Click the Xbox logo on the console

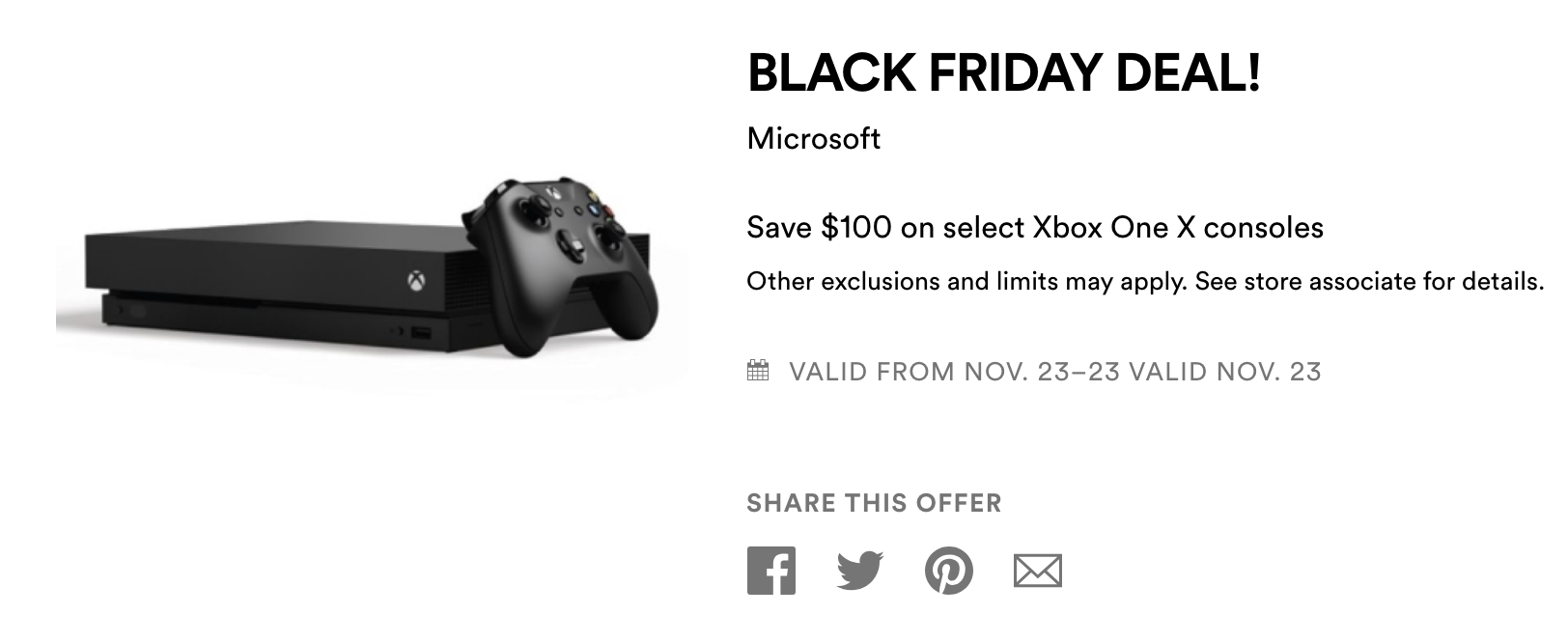(413, 280)
